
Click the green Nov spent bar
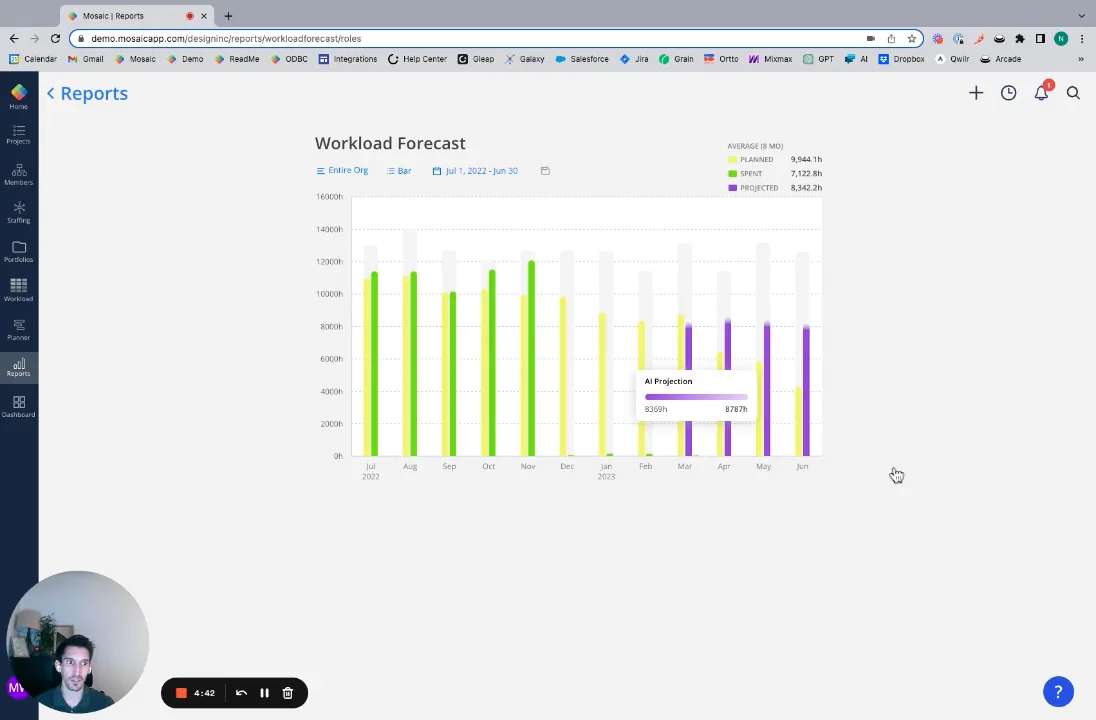532,358
